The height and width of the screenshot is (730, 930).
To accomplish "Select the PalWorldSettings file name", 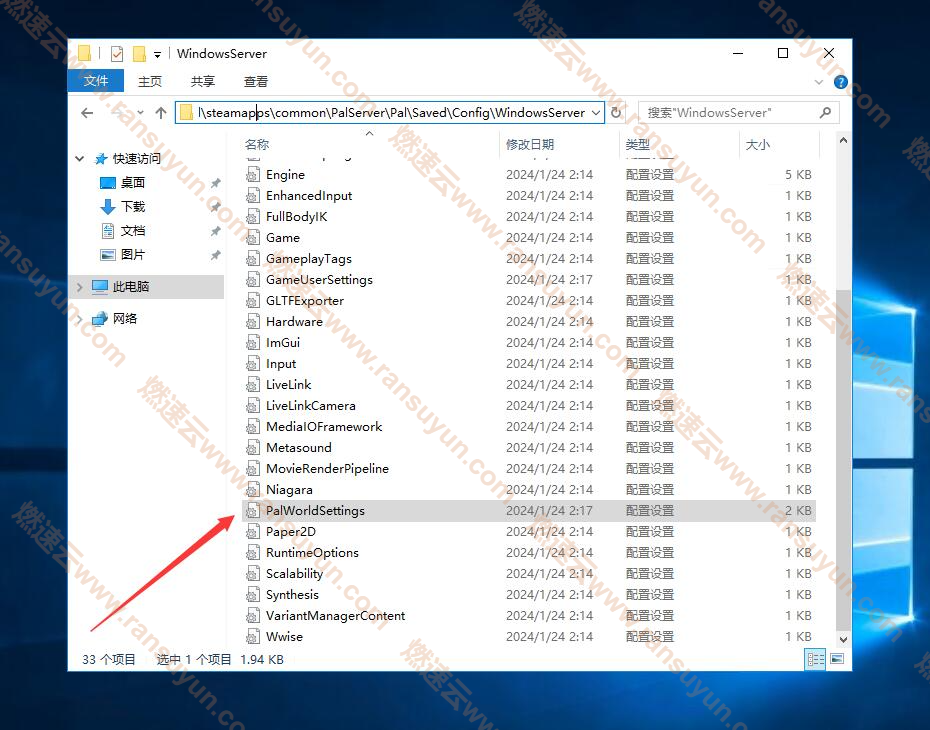I will (315, 511).
